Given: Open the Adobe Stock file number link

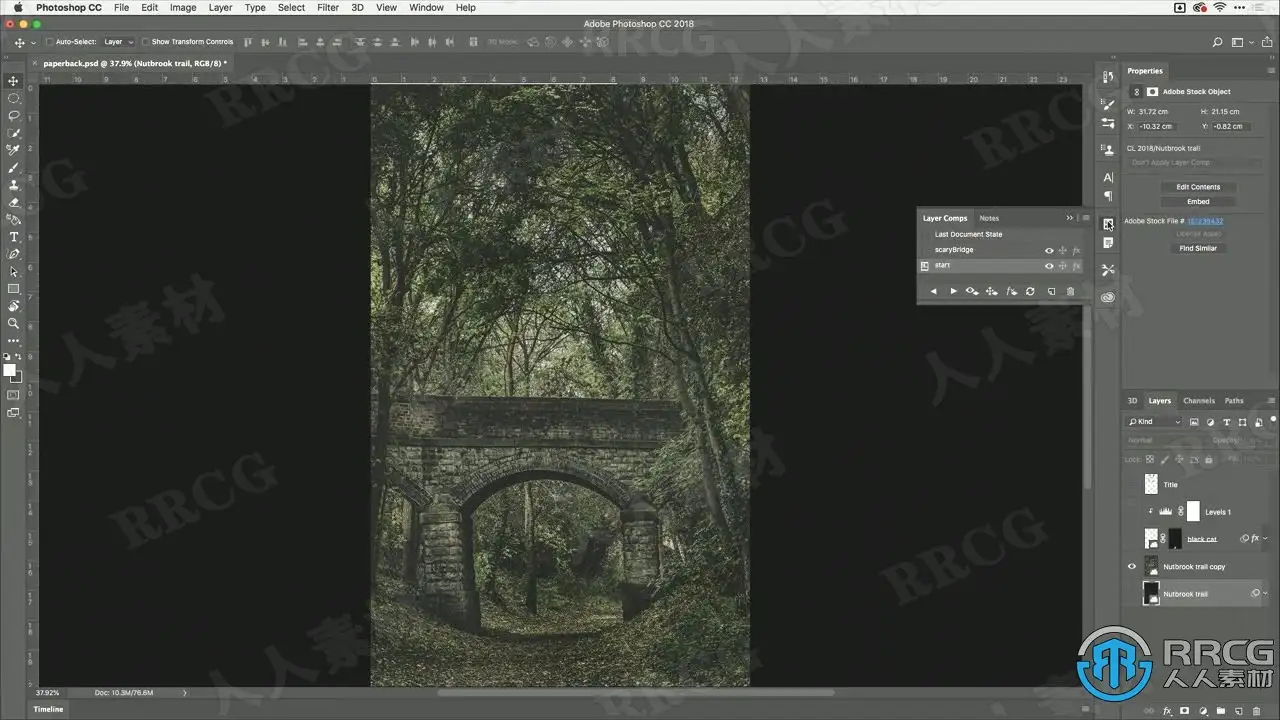Looking at the screenshot, I should point(1206,221).
